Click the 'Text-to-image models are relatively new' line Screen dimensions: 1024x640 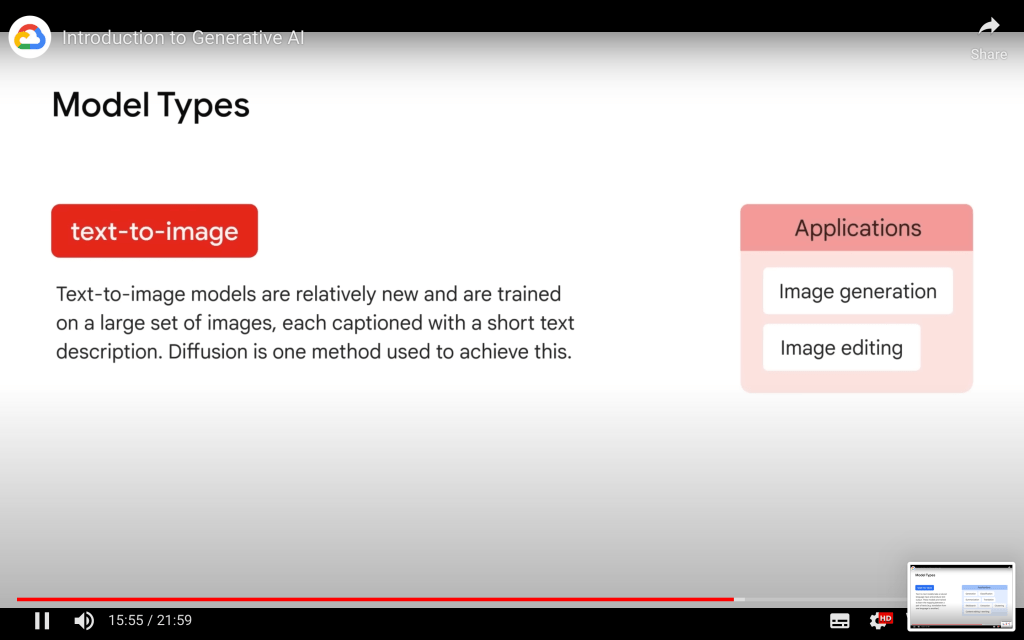click(x=308, y=294)
